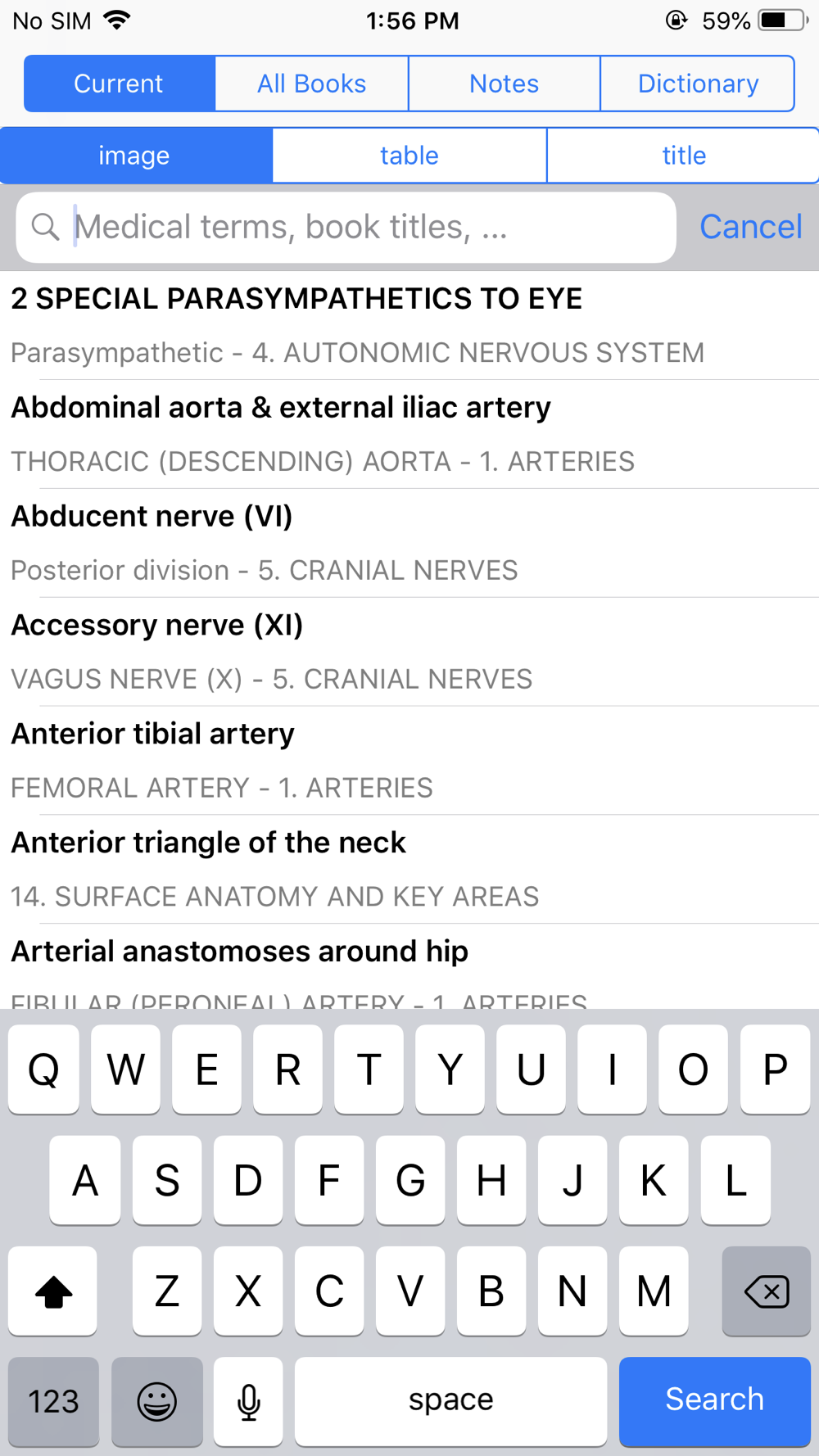This screenshot has height=1456, width=819.
Task: Open Abducent nerve (VI) result
Action: click(409, 543)
